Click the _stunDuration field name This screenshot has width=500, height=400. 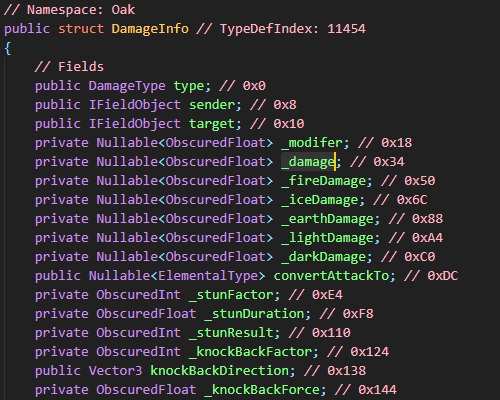point(254,314)
